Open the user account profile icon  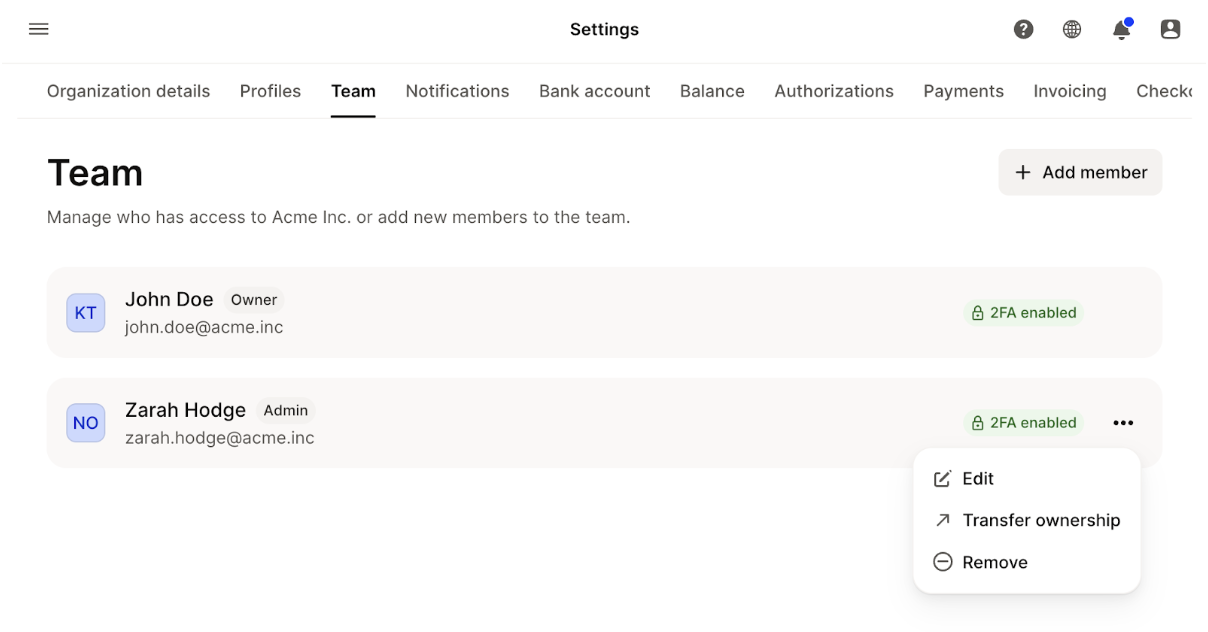[x=1170, y=29]
